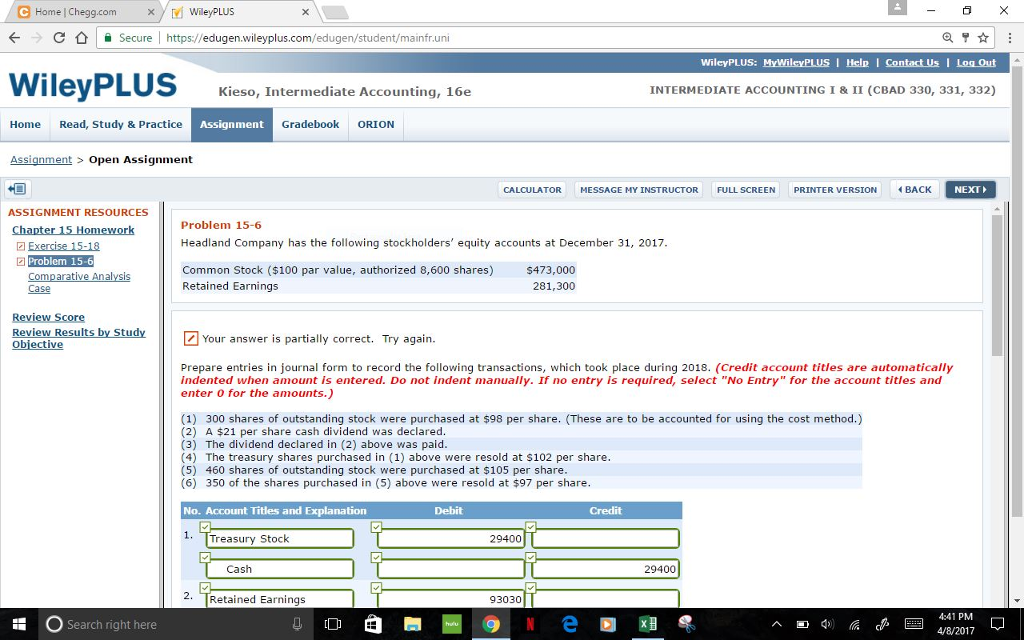Launch Microsoft Edge from the taskbar
The width and height of the screenshot is (1024, 640).
[569, 624]
